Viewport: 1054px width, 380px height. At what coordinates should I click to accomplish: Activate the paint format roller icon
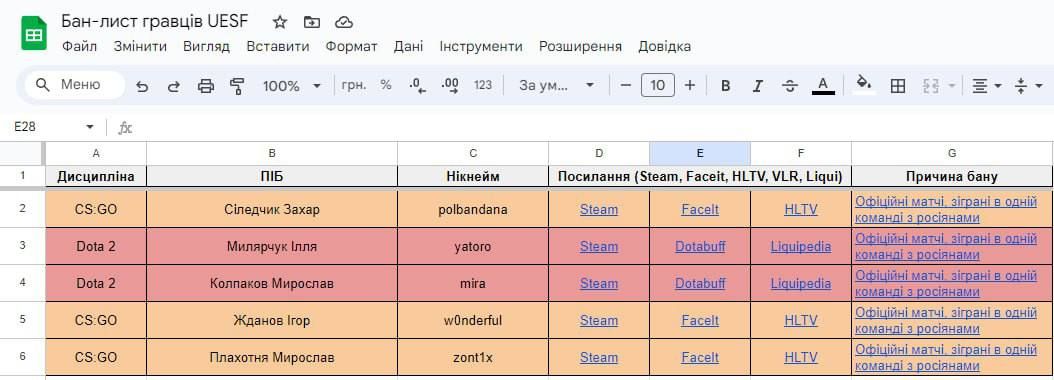[x=237, y=85]
